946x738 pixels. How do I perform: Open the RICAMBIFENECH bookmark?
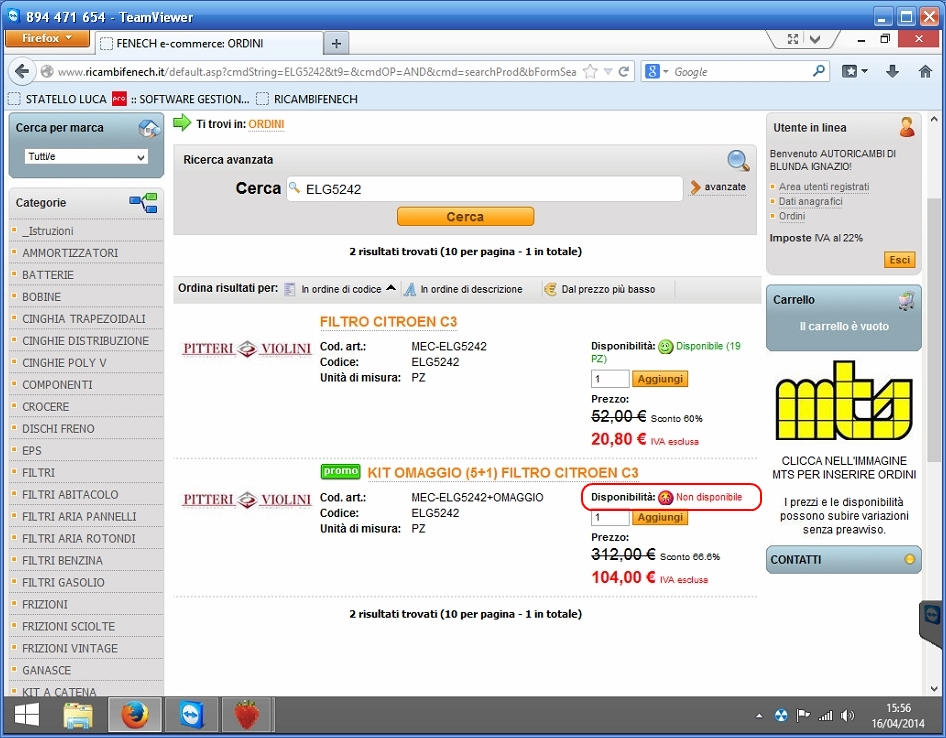307,99
